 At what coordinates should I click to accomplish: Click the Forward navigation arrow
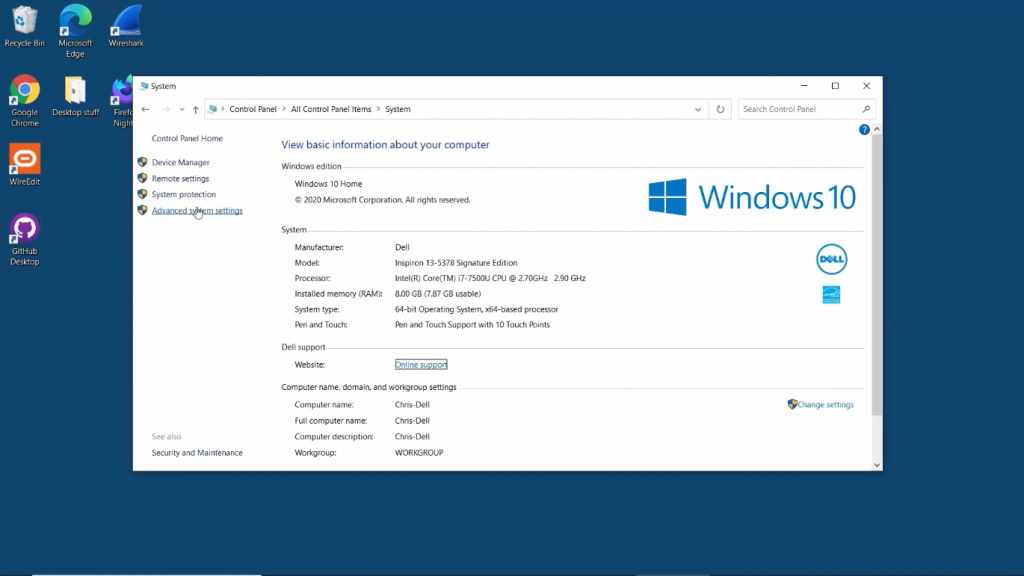tap(166, 109)
